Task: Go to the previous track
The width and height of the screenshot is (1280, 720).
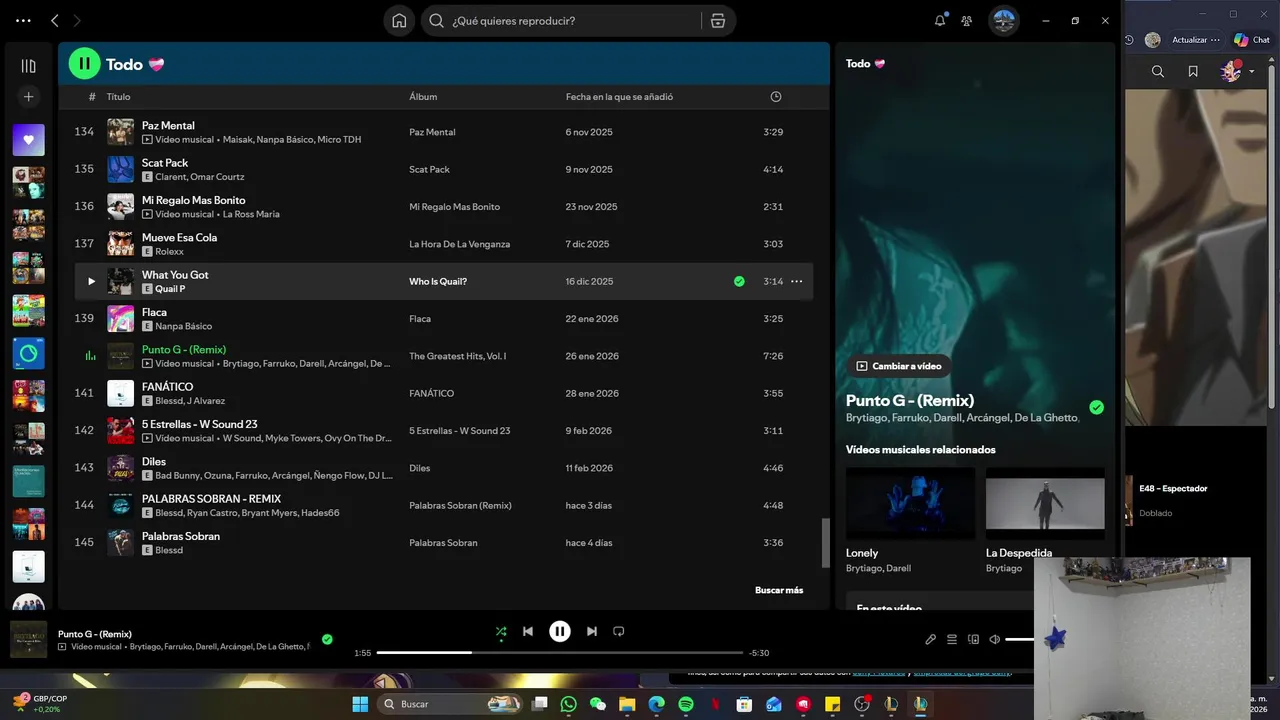Action: [528, 631]
